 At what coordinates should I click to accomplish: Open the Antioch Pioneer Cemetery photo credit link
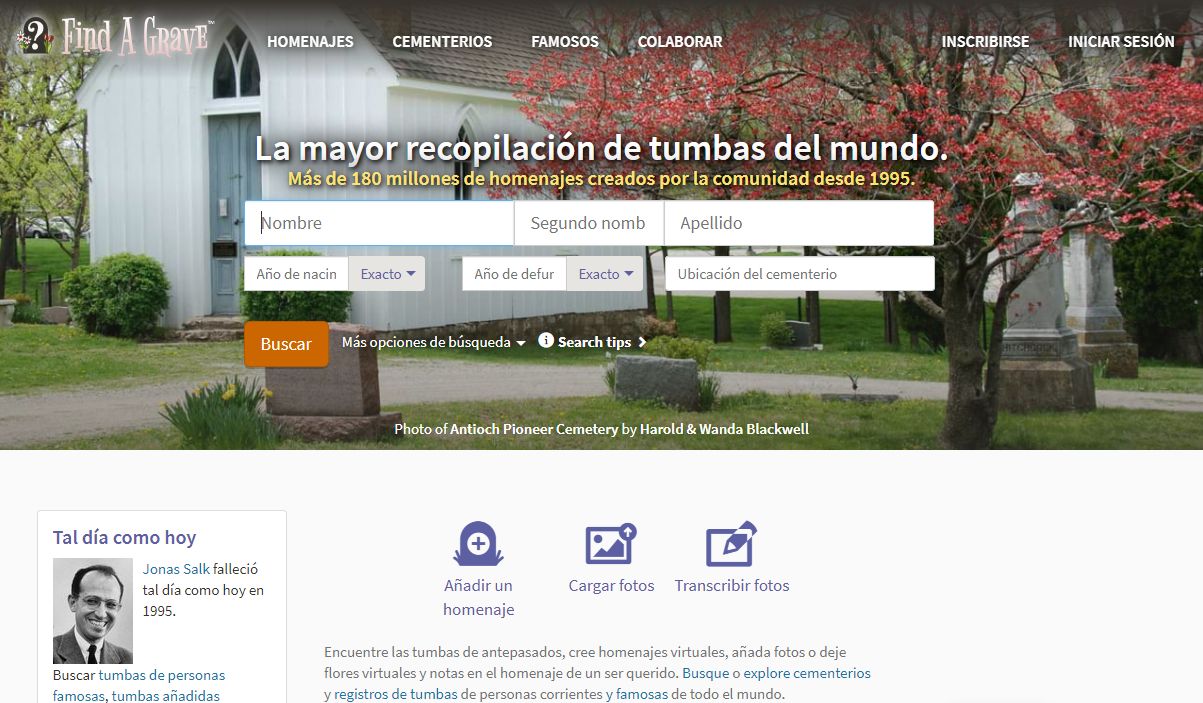tap(534, 429)
